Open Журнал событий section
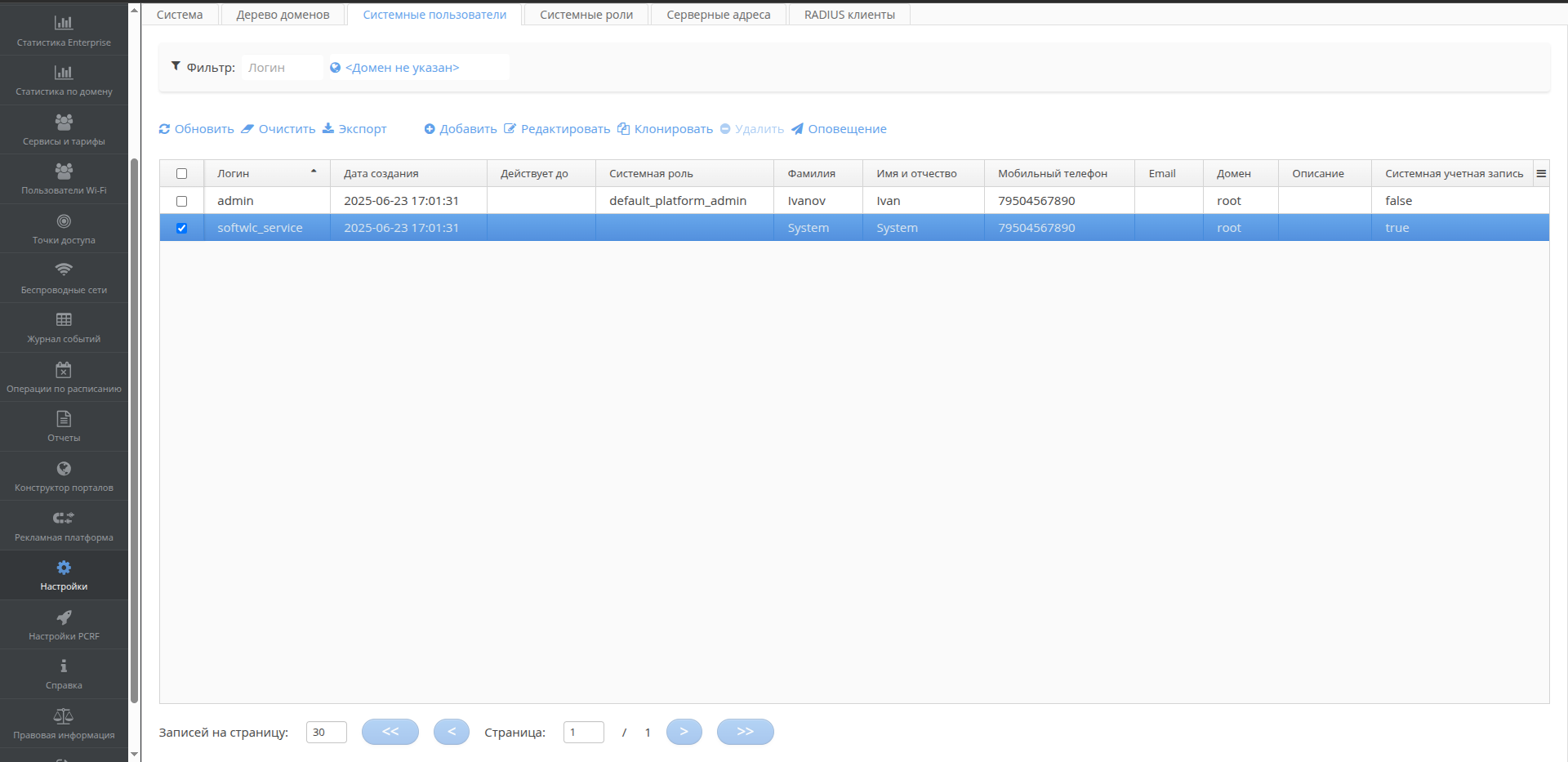 pyautogui.click(x=64, y=328)
